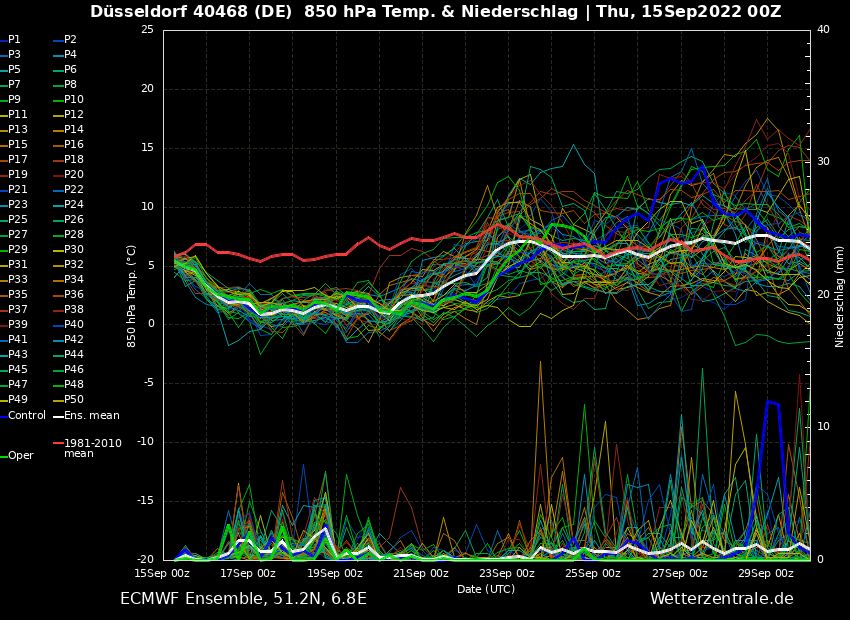Click the Control legend entry
This screenshot has width=850, height=620.
pyautogui.click(x=26, y=415)
